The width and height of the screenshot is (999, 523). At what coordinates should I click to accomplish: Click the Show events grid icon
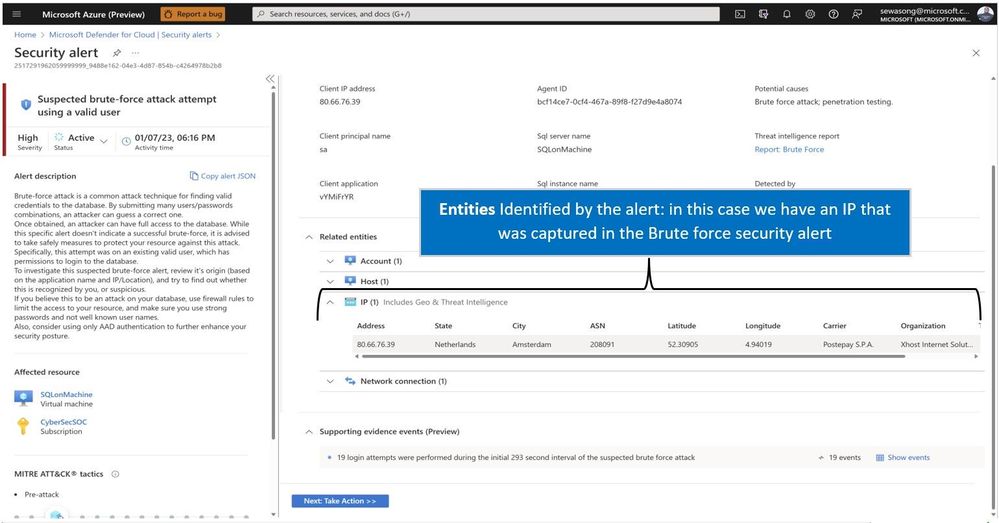pos(880,457)
